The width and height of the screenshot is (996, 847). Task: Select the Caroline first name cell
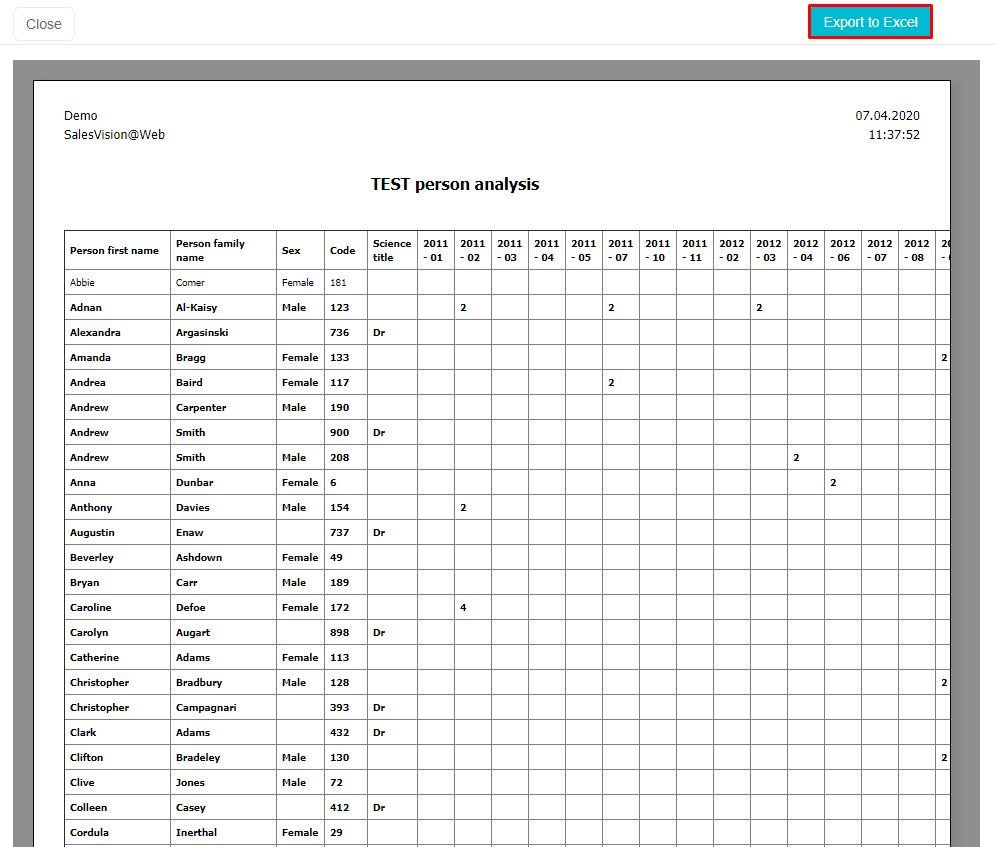click(x=91, y=608)
